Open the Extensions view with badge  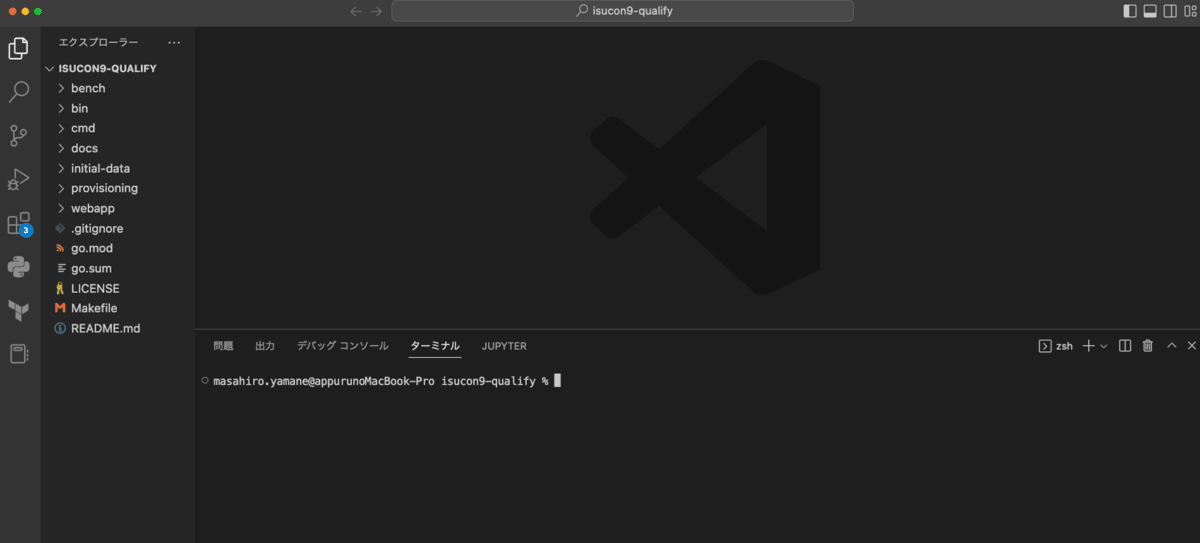tap(18, 224)
